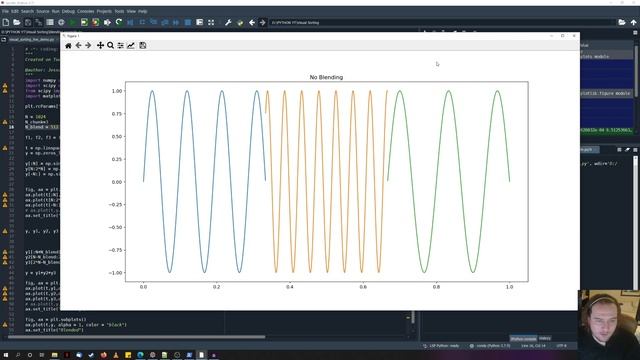Go to previous cursor position arrow
This screenshot has height=360, width=640.
click(x=252, y=22)
